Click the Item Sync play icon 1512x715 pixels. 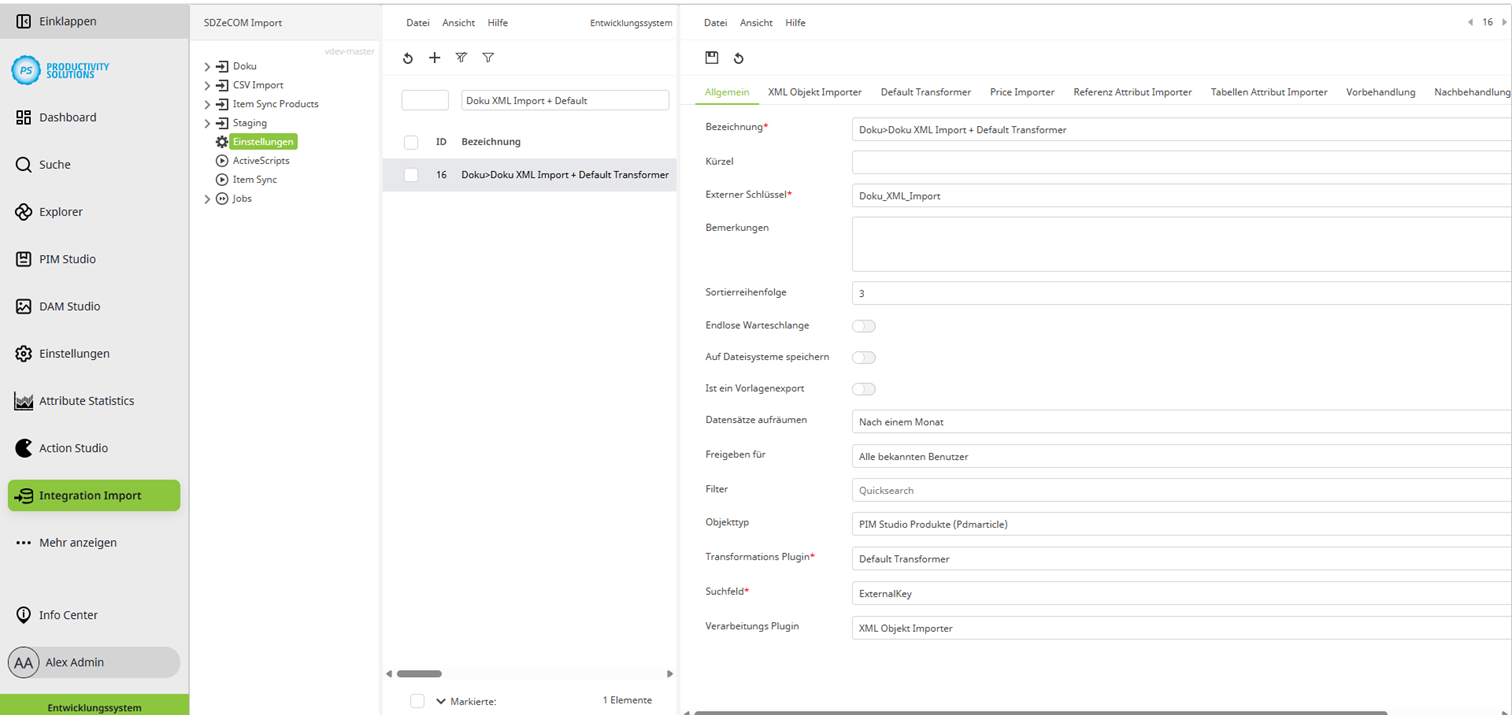point(222,180)
